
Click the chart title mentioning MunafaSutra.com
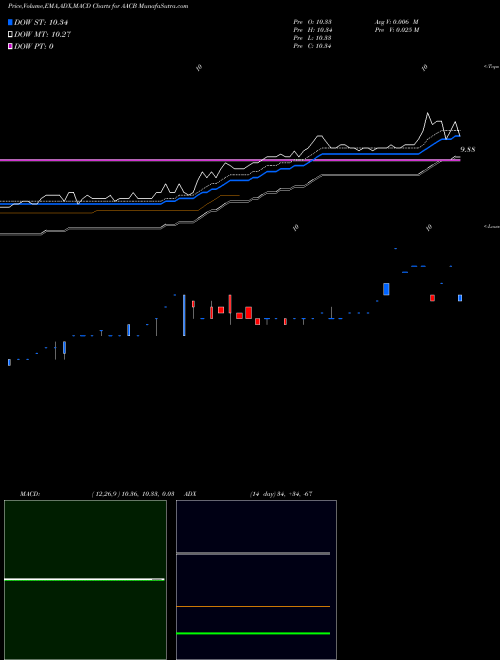(x=98, y=6)
